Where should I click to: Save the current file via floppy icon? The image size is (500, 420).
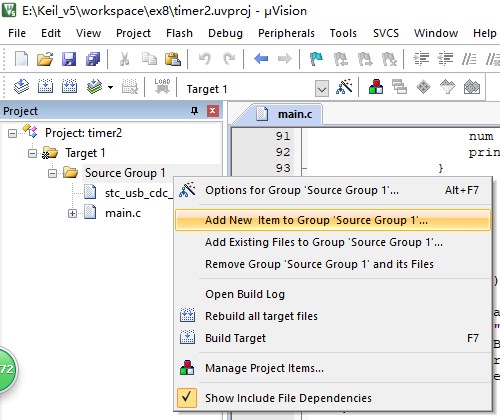pos(69,59)
